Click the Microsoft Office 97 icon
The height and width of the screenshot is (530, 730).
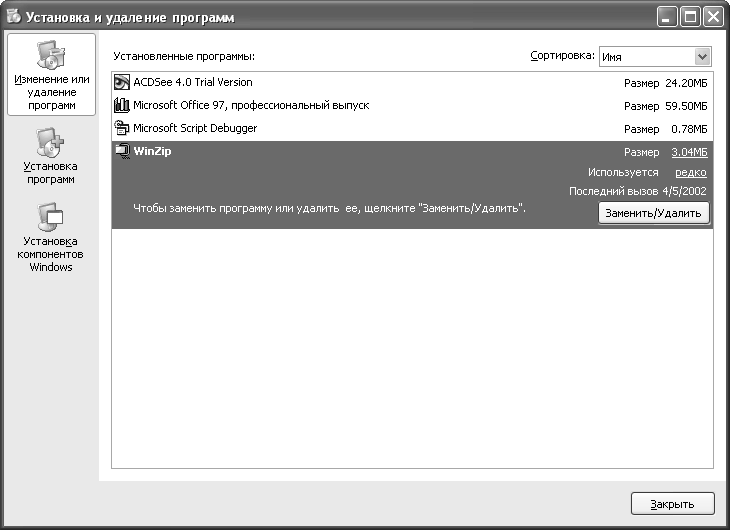[122, 105]
